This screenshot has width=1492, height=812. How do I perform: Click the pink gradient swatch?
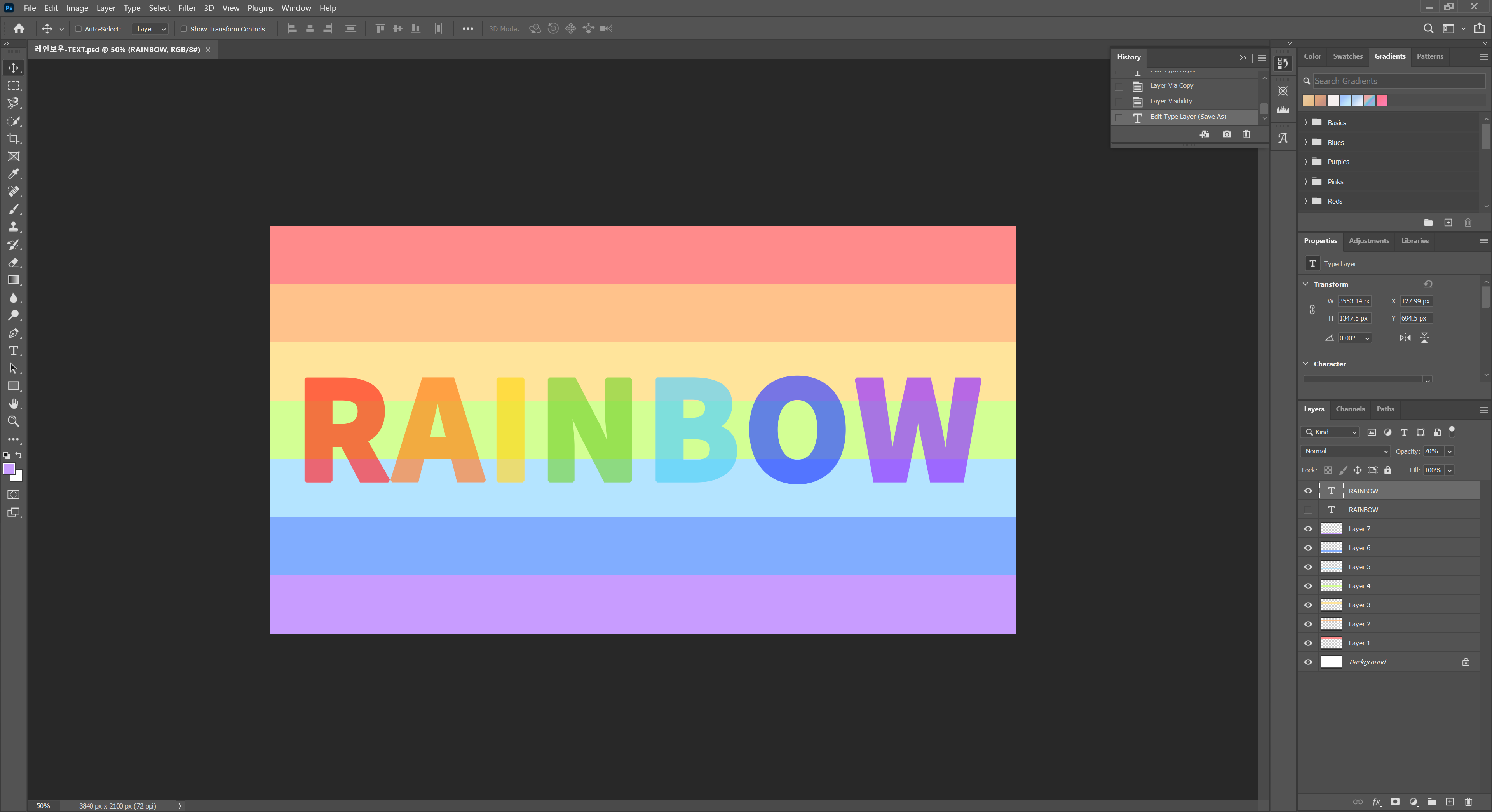coord(1382,100)
